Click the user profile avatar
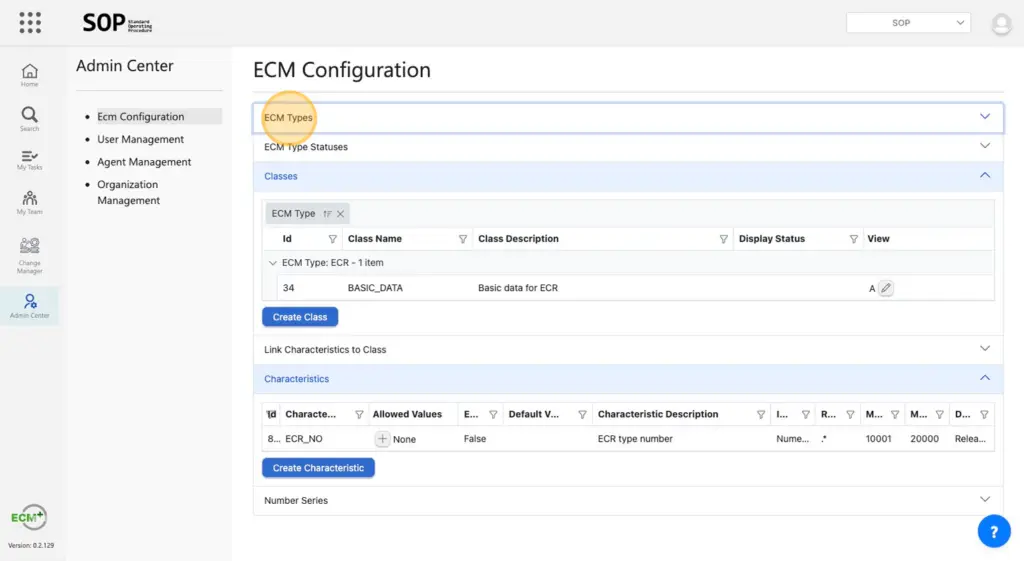This screenshot has height=561, width=1024. point(1001,24)
